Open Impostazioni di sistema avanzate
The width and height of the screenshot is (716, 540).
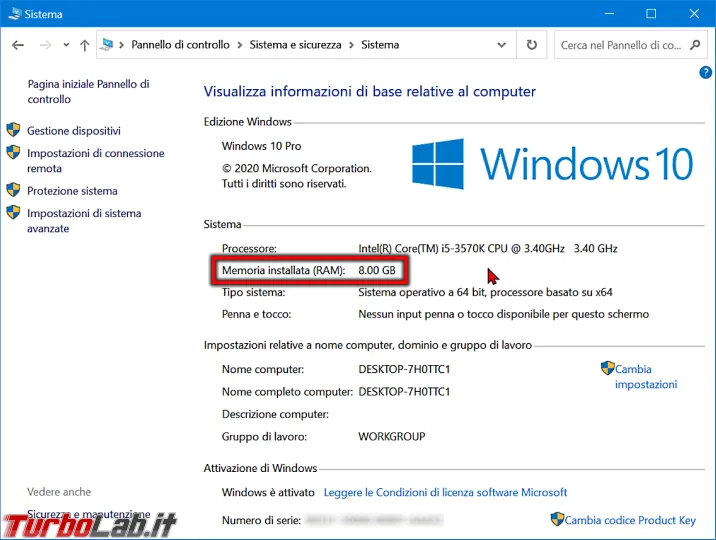click(x=84, y=221)
